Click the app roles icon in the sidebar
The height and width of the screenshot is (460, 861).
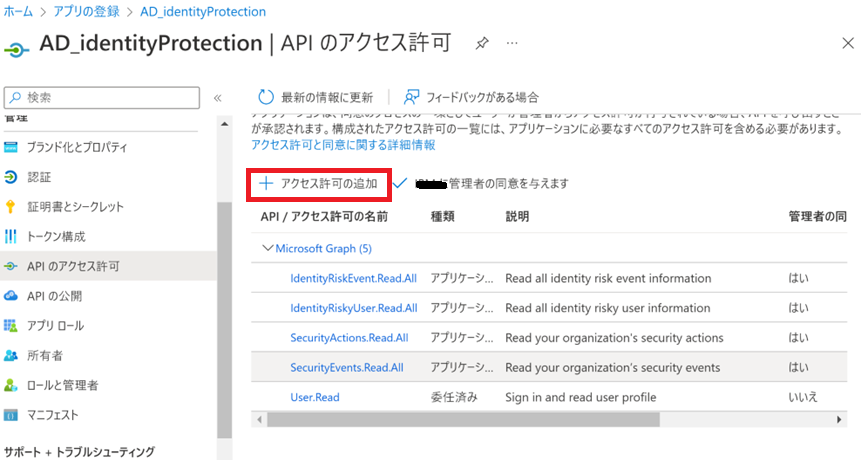point(10,326)
